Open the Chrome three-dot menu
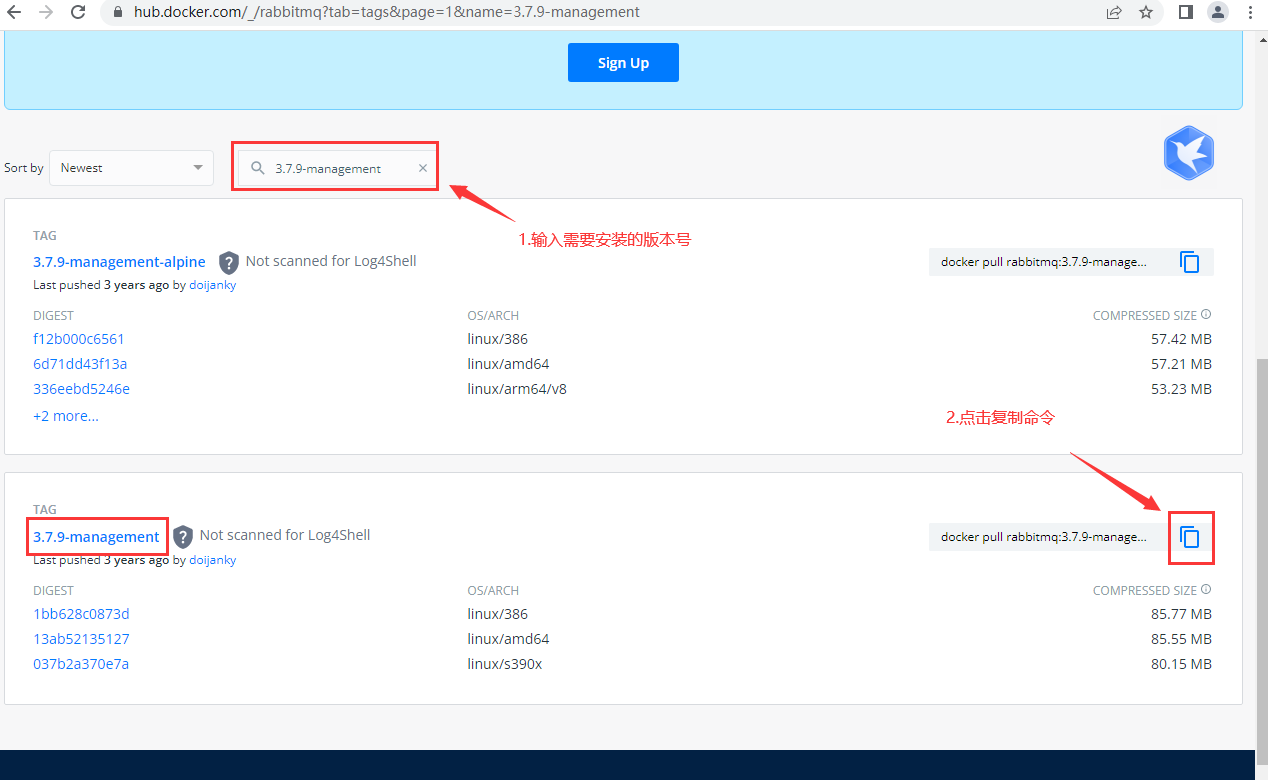The height and width of the screenshot is (780, 1268). click(1250, 13)
